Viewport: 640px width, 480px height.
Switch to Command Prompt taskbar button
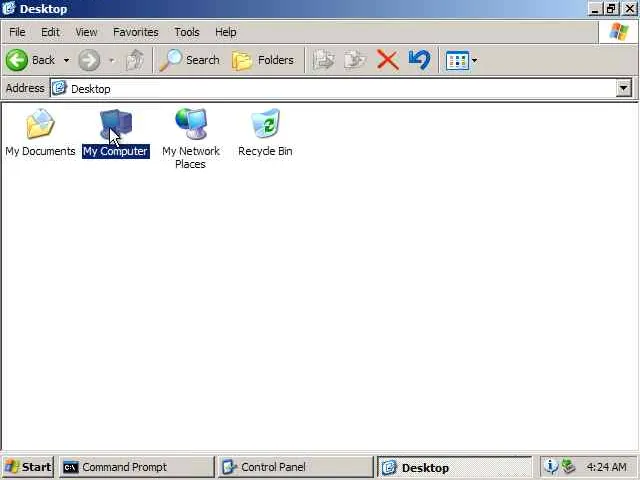click(x=137, y=467)
